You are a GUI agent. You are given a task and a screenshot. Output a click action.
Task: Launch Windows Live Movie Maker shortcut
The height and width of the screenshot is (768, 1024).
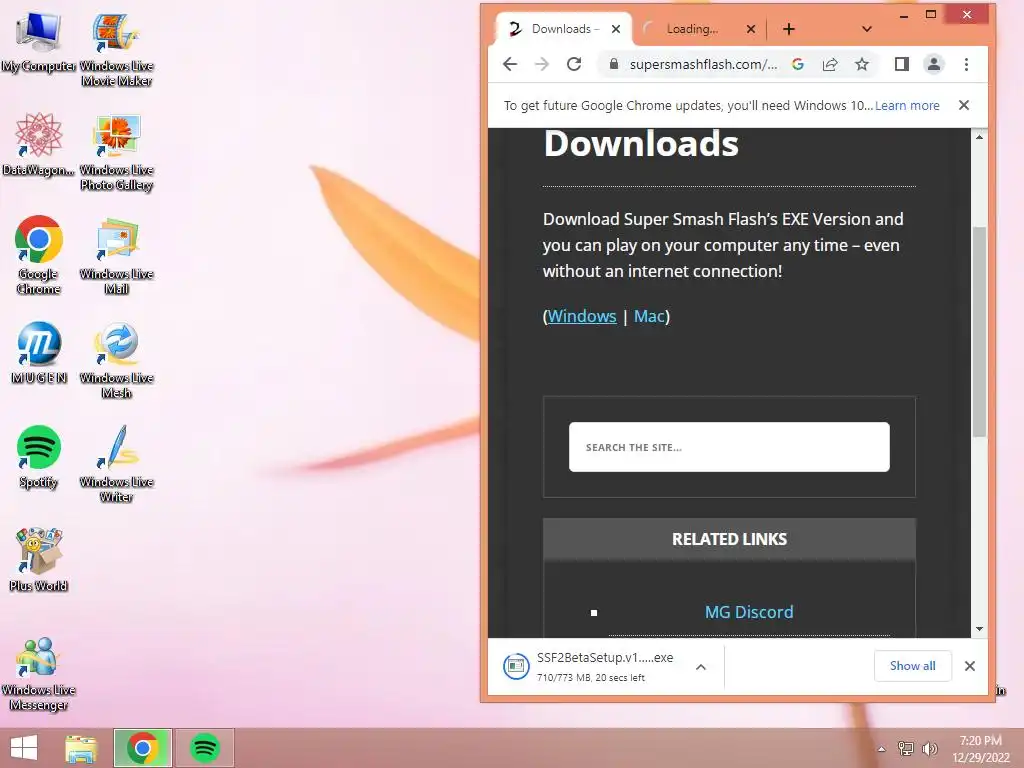tap(116, 49)
